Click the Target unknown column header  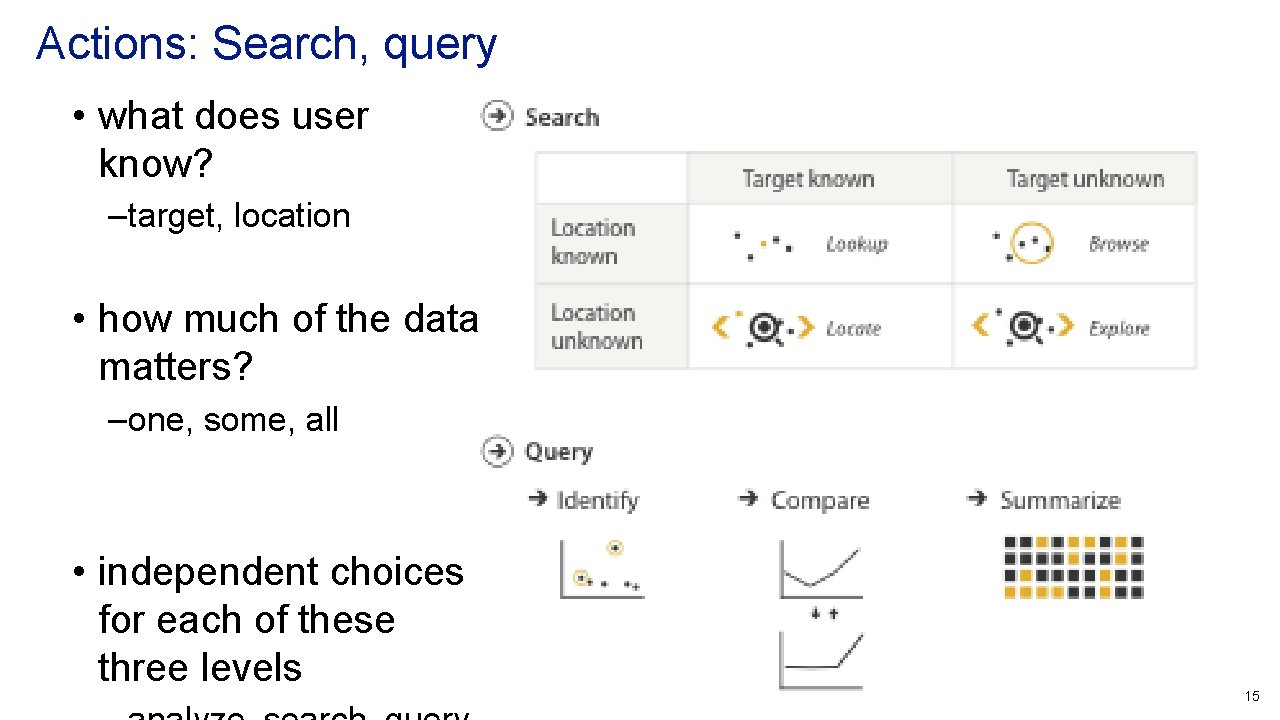pos(1085,179)
